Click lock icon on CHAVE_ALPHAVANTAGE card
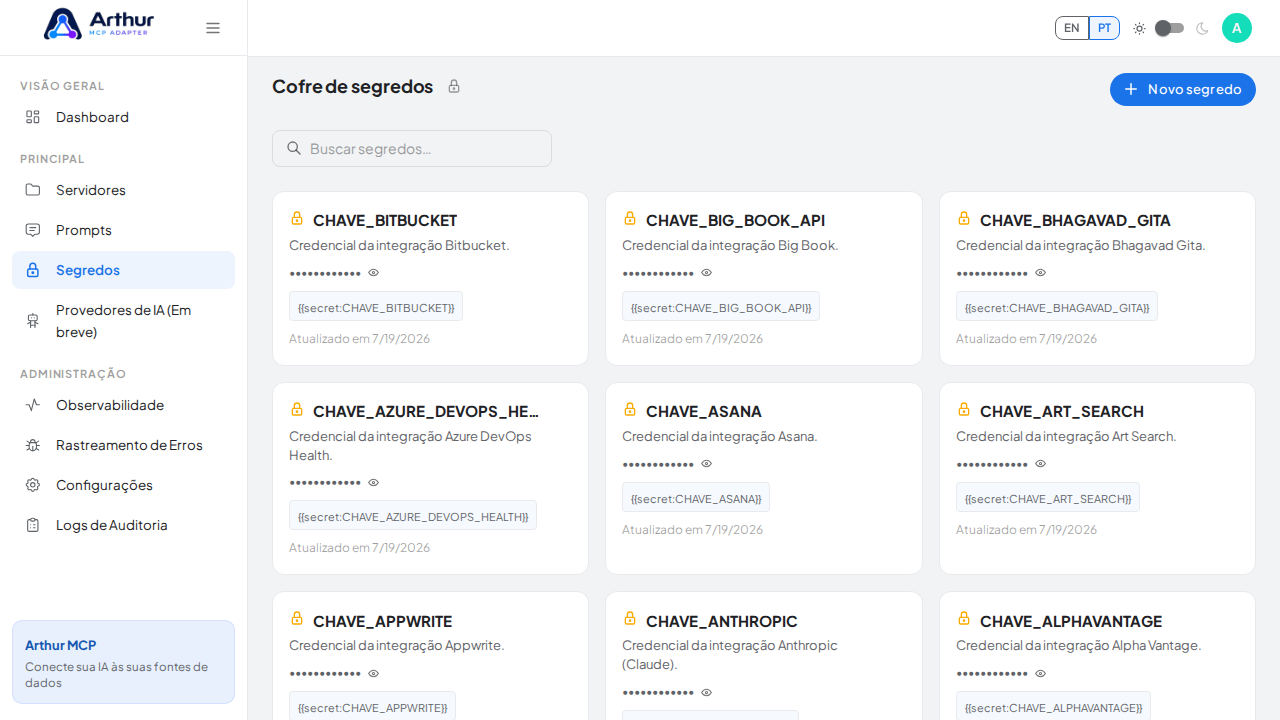1280x720 pixels. [964, 618]
